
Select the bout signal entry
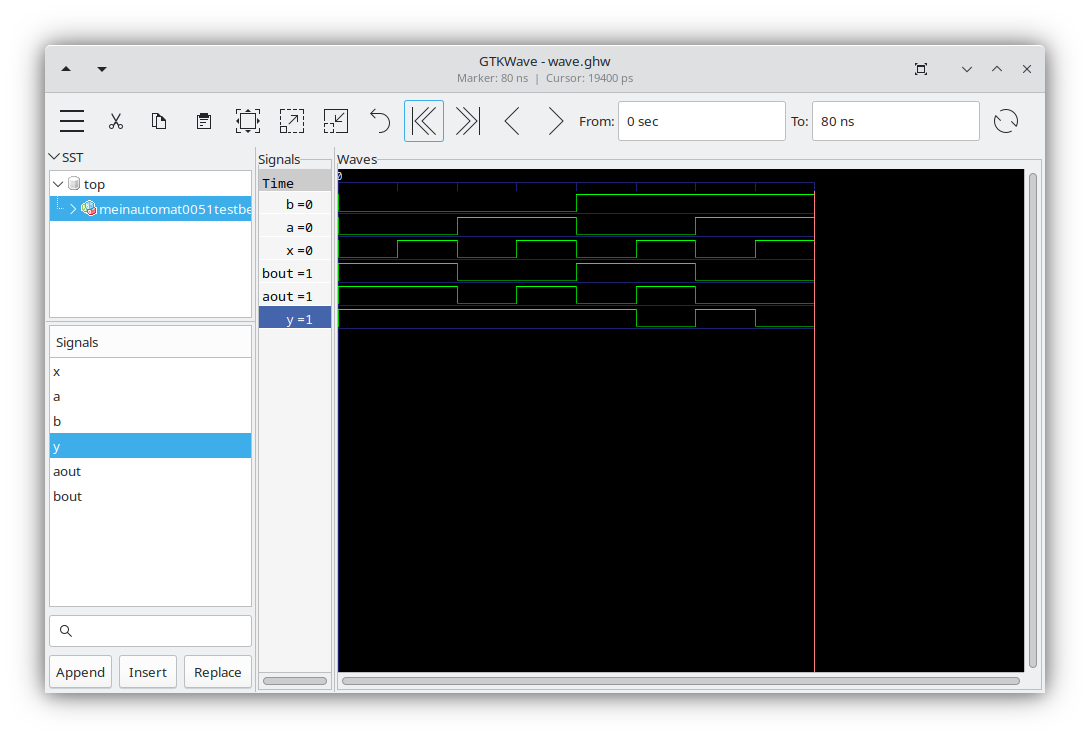pos(67,496)
